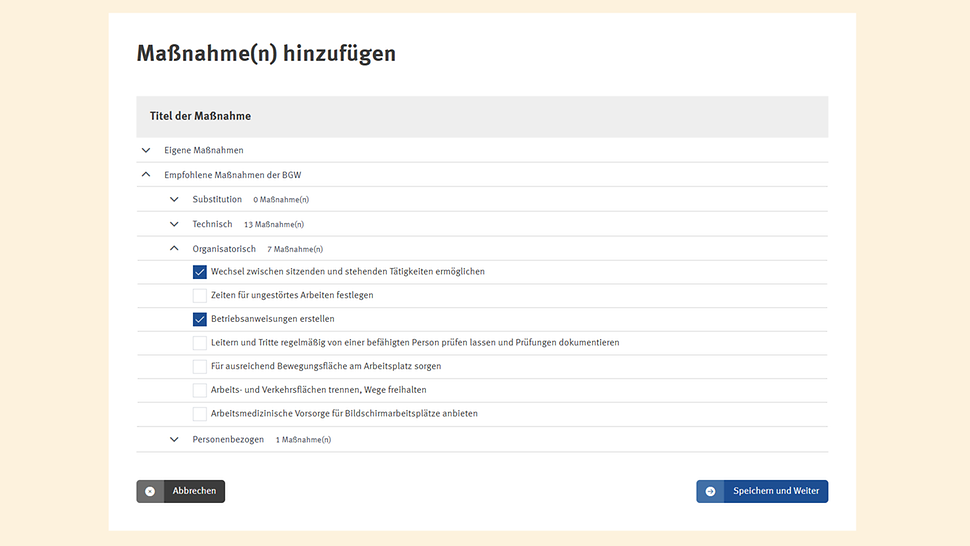
Task: Expand the Technisch chevron arrow
Action: coord(174,224)
